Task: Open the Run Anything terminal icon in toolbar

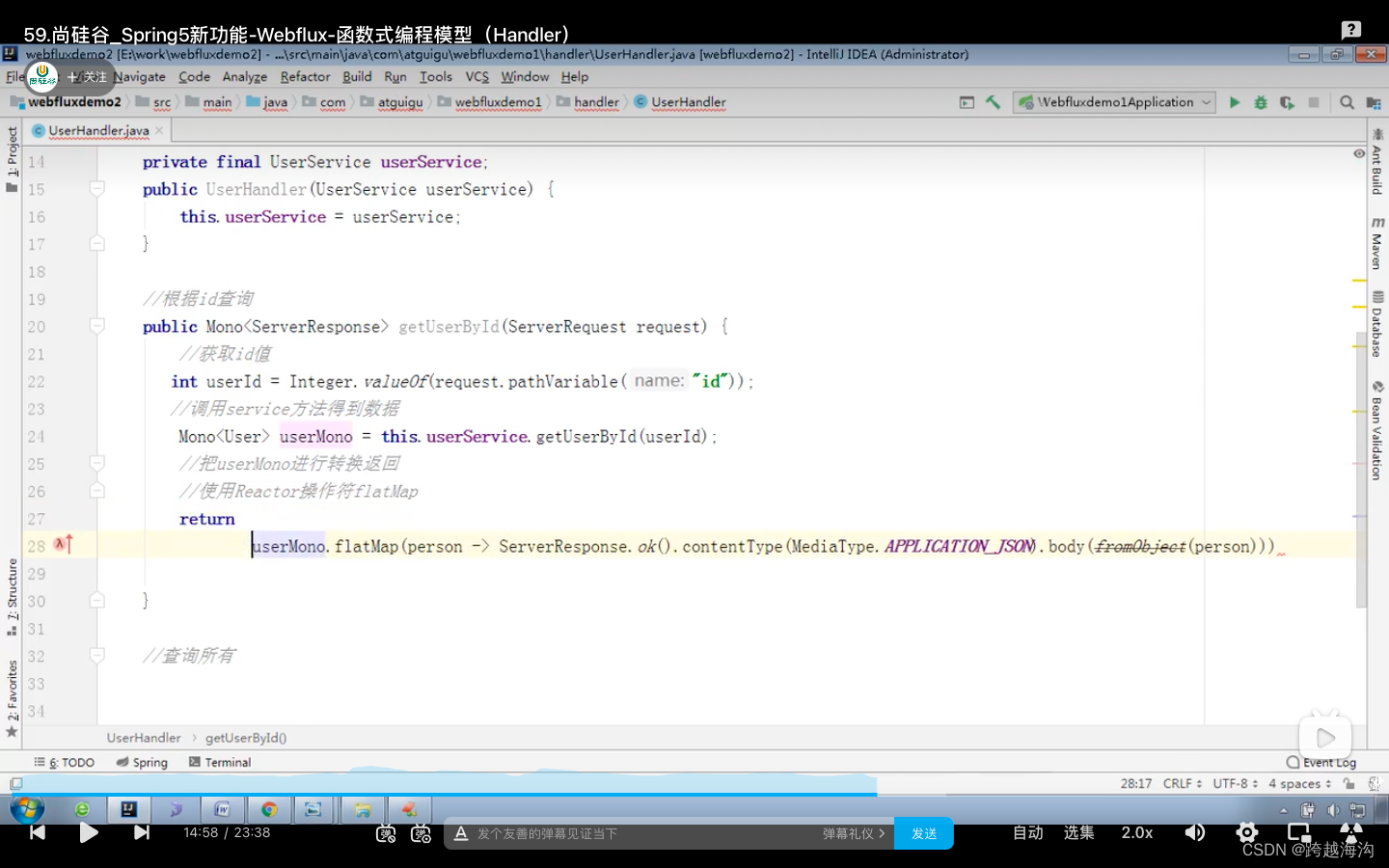Action: point(967,102)
